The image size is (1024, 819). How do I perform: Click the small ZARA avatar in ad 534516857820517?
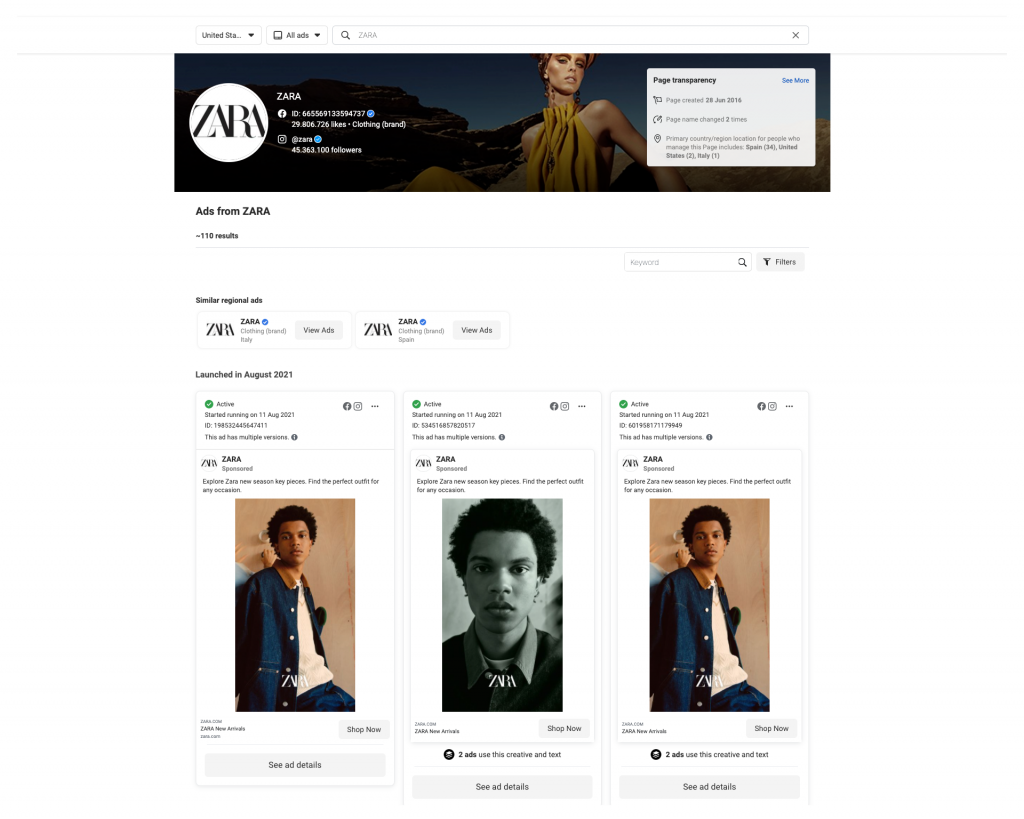pyautogui.click(x=424, y=463)
